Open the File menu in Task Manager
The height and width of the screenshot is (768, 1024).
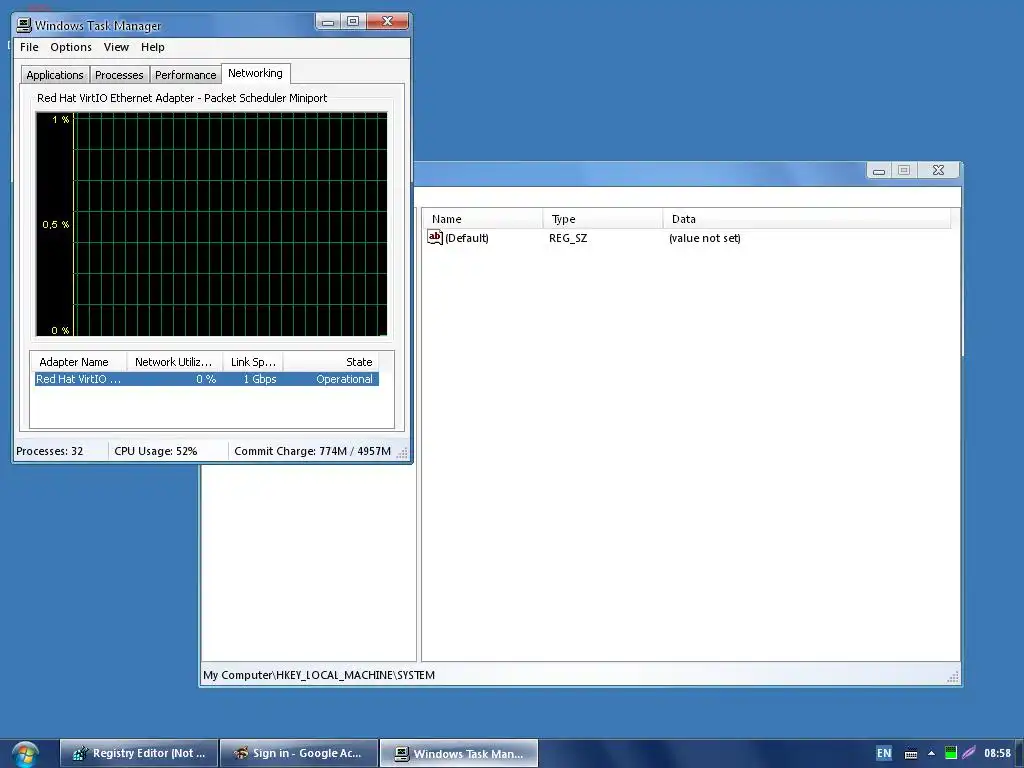(29, 47)
